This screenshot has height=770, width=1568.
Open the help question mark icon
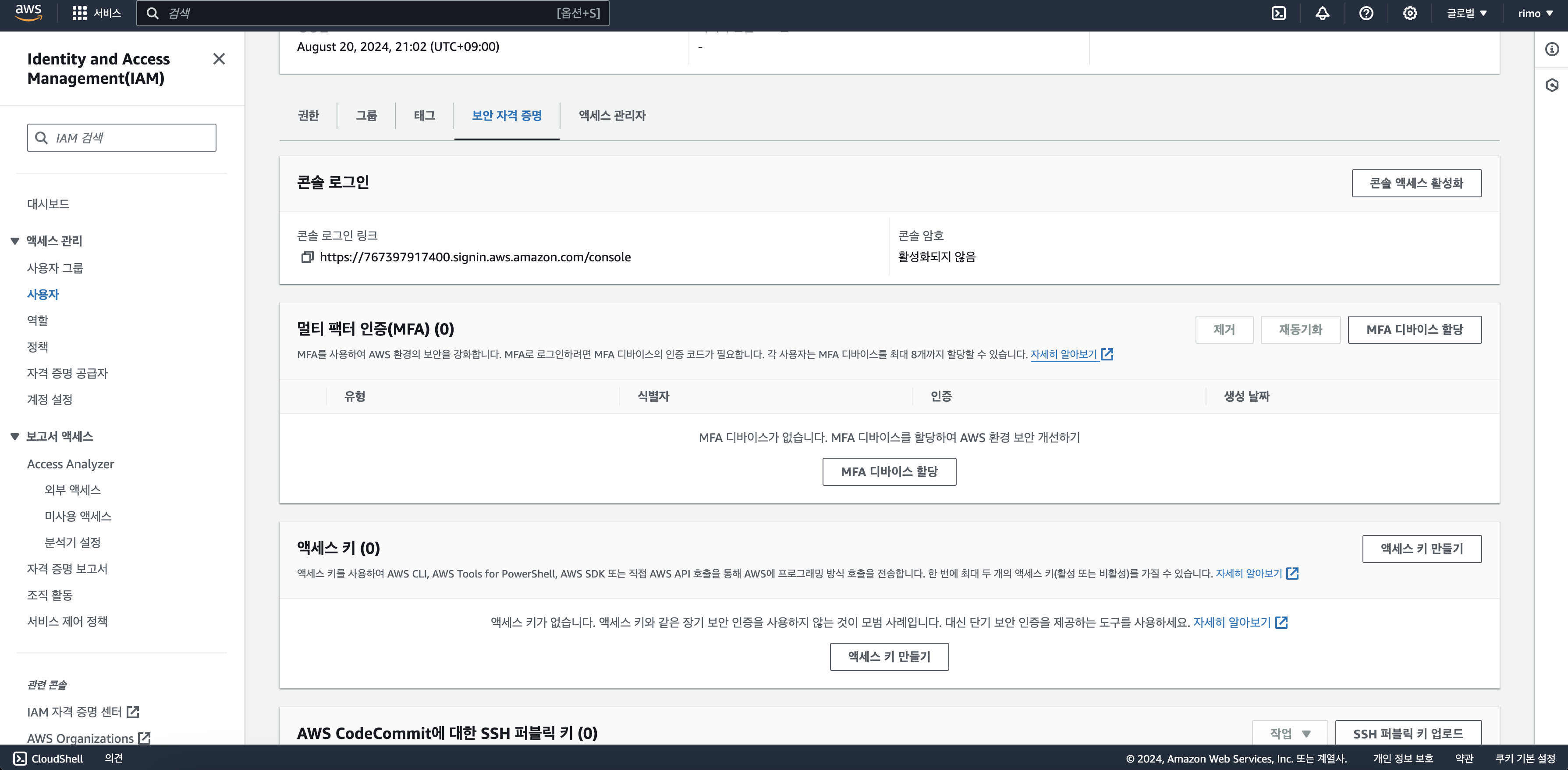coord(1366,14)
